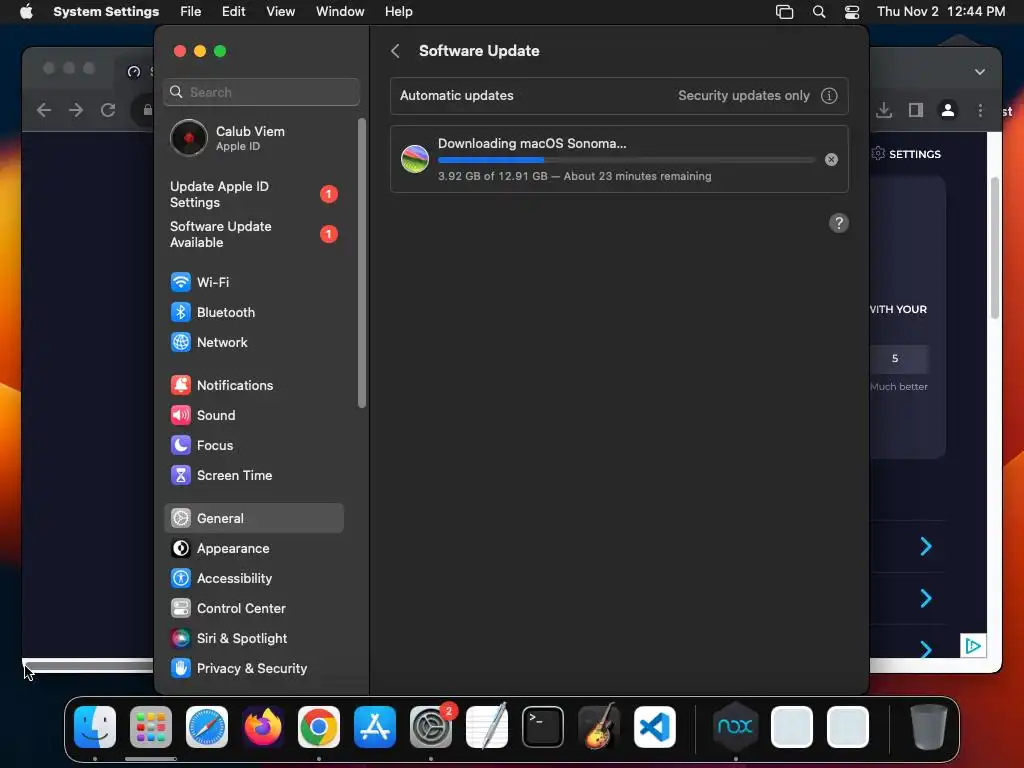Click background web page vertical scrollbar

click(995, 248)
